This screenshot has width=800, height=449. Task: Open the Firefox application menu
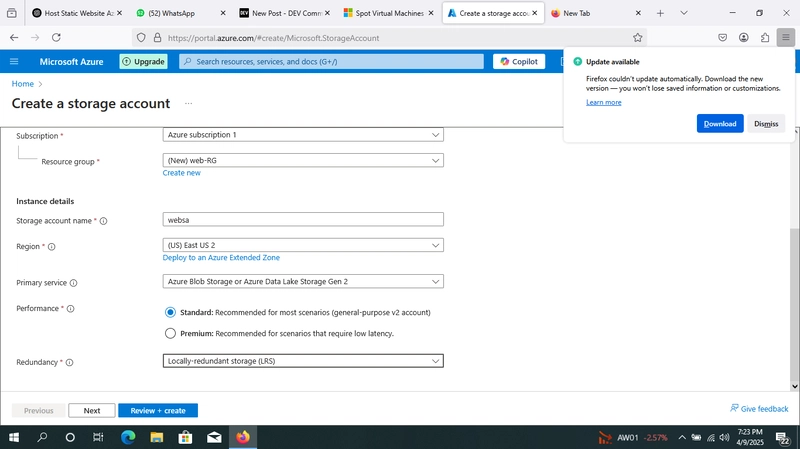[786, 37]
